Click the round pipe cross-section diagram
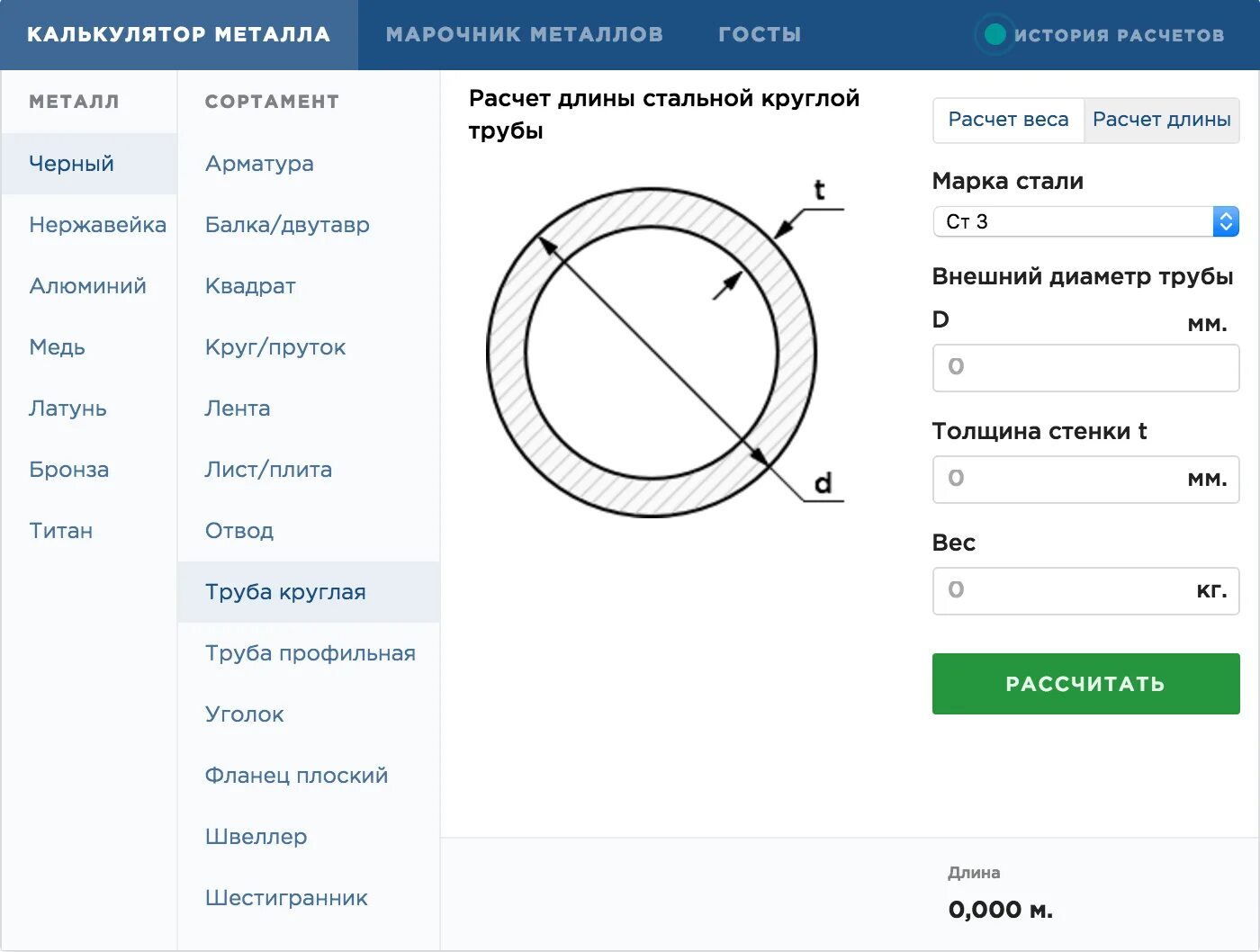Screen dimensions: 1260x952 [x=652, y=353]
